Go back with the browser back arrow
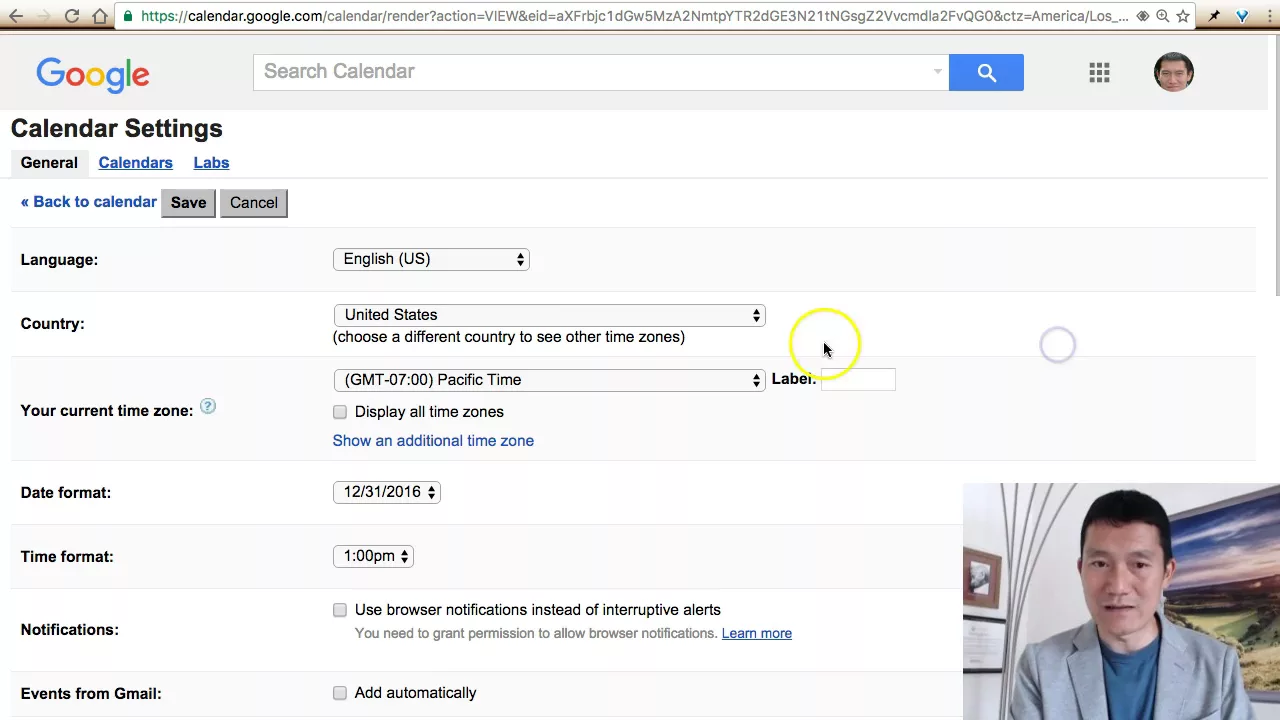 tap(16, 16)
